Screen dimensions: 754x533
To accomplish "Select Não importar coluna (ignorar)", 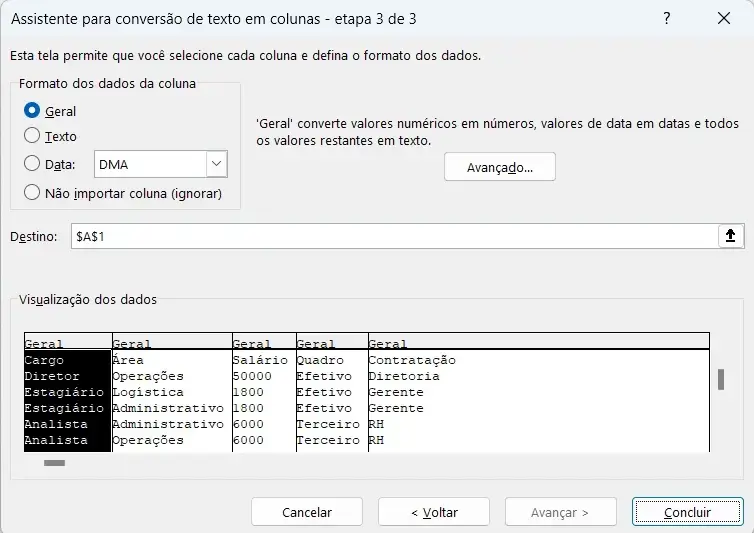I will click(32, 192).
